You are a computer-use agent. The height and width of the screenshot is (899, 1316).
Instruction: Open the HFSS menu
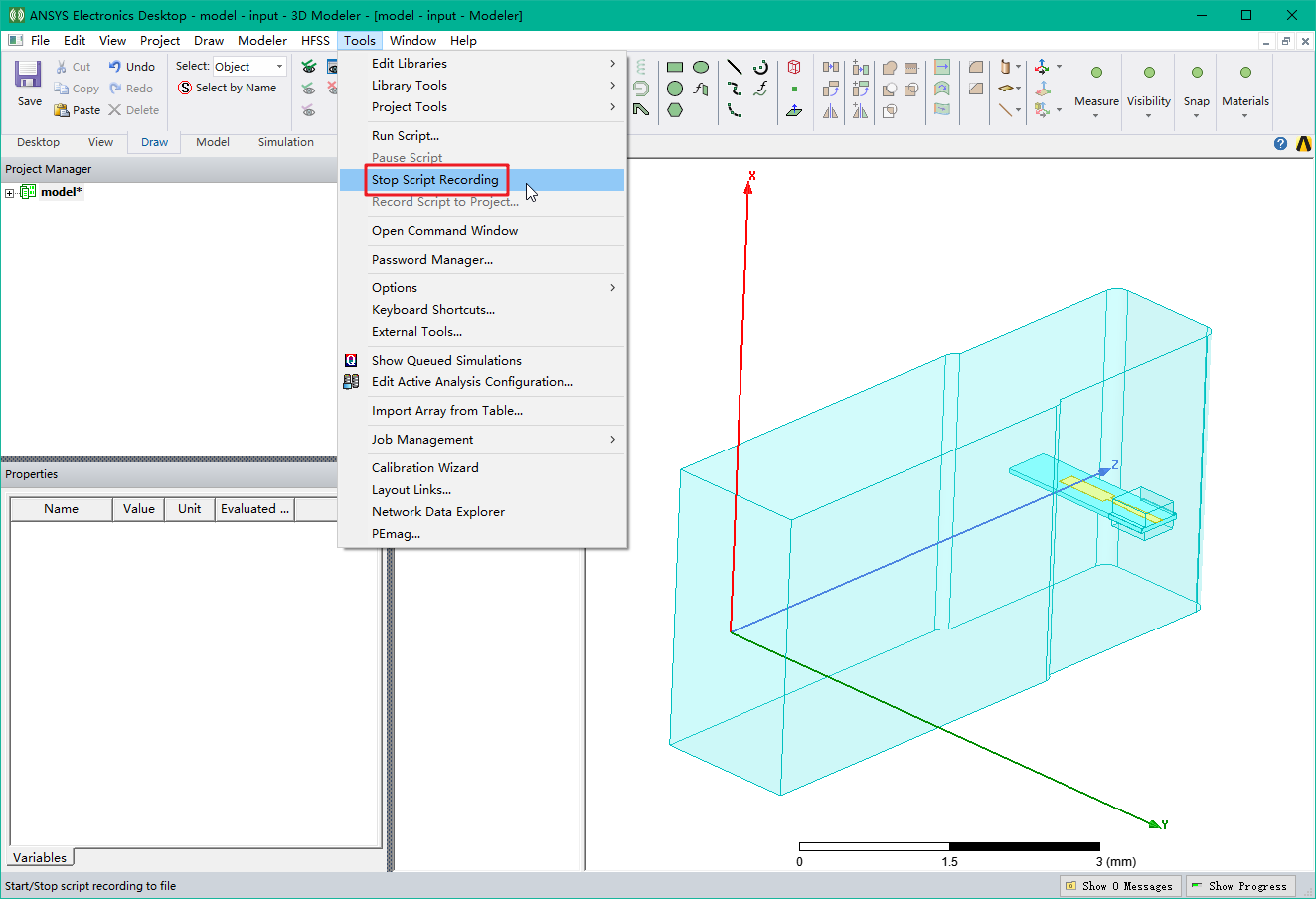point(315,41)
